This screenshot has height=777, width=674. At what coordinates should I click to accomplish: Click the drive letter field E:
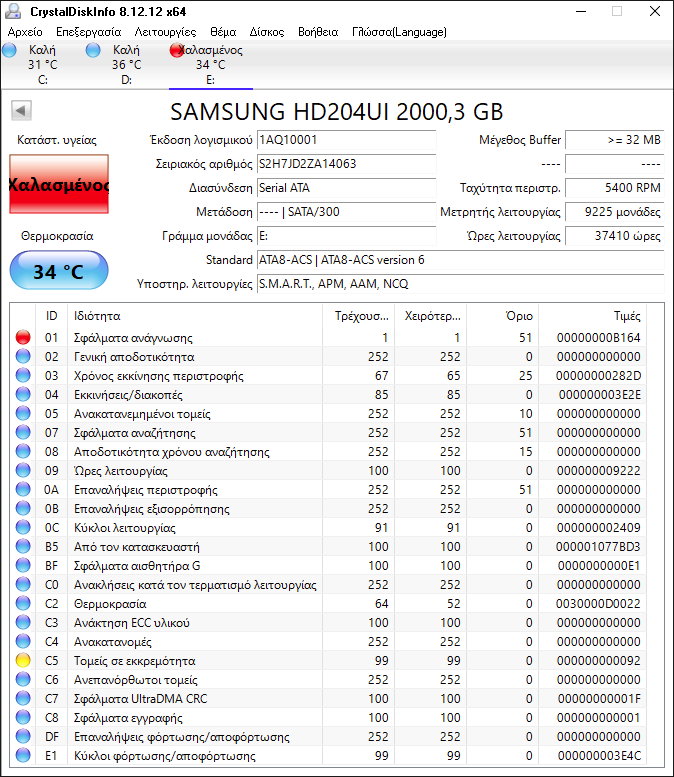tap(346, 236)
